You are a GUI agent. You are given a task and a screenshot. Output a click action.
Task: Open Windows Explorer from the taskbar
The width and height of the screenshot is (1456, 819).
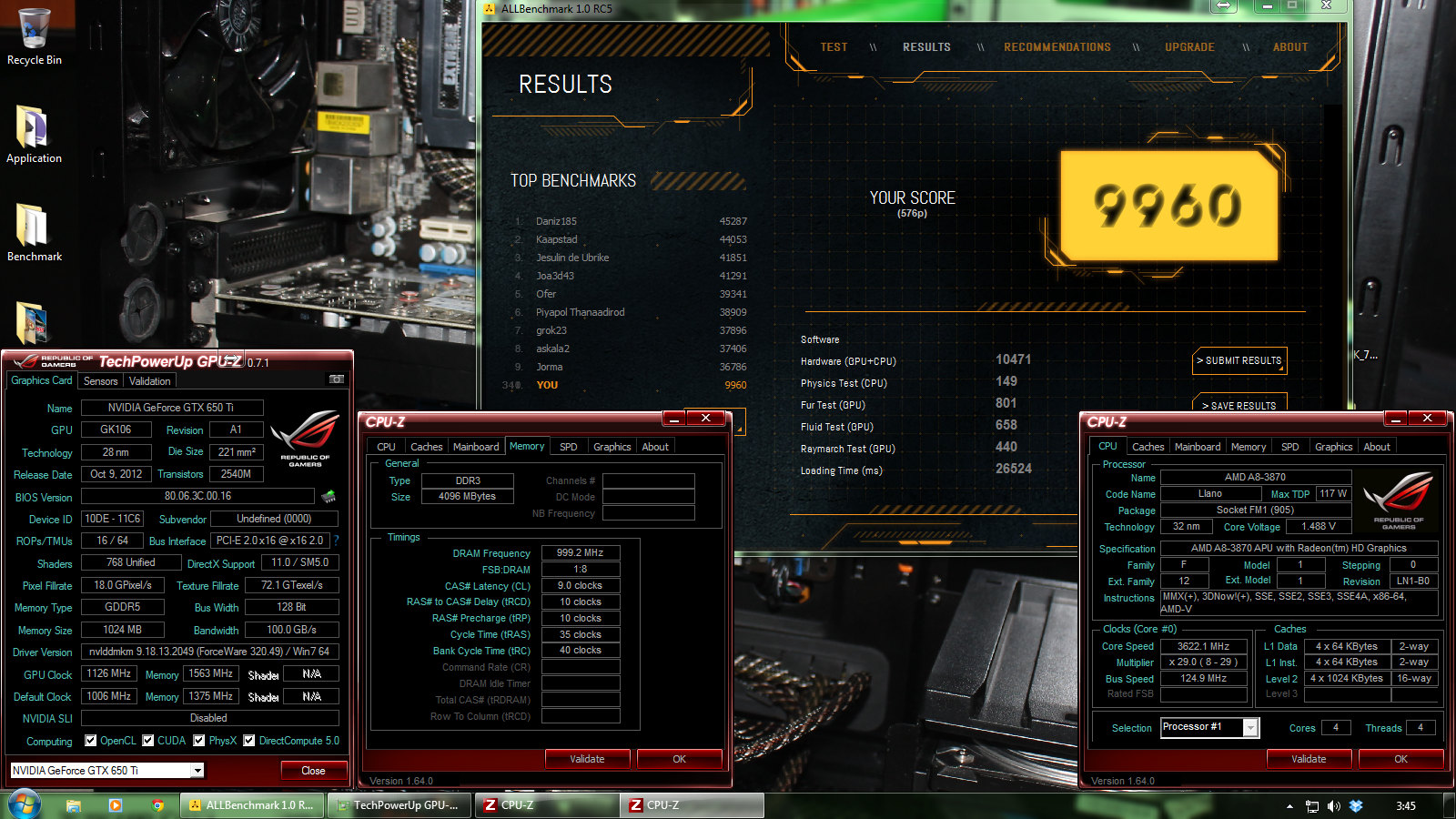[x=74, y=805]
